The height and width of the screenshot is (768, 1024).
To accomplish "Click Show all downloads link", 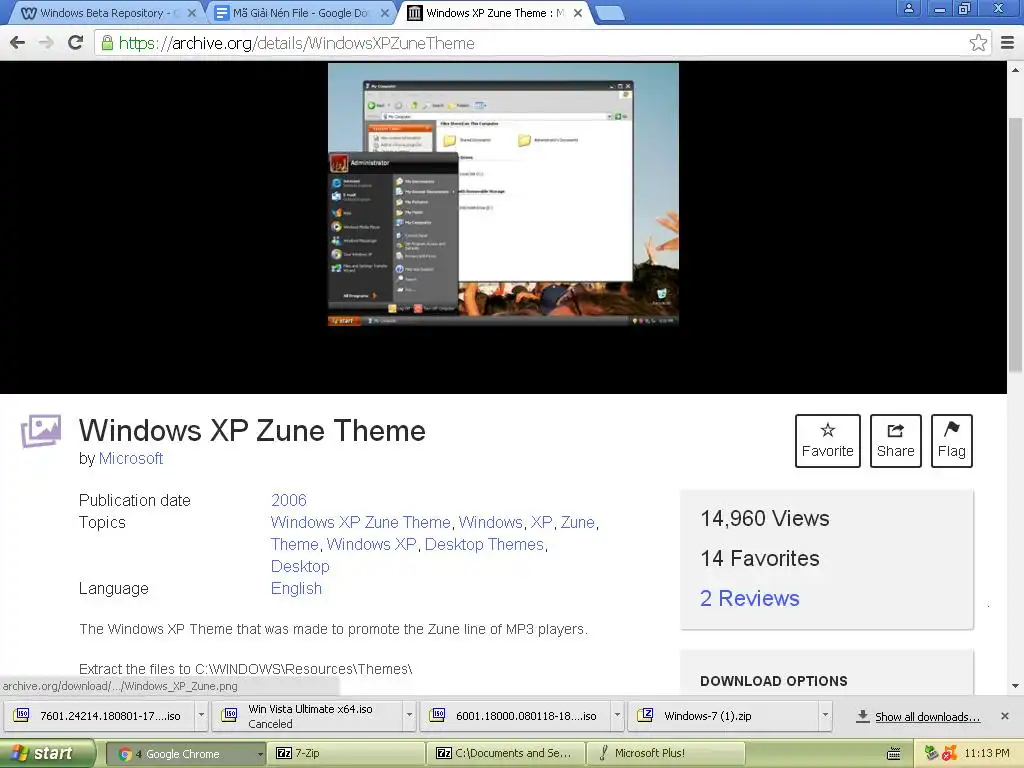I will coord(927,716).
